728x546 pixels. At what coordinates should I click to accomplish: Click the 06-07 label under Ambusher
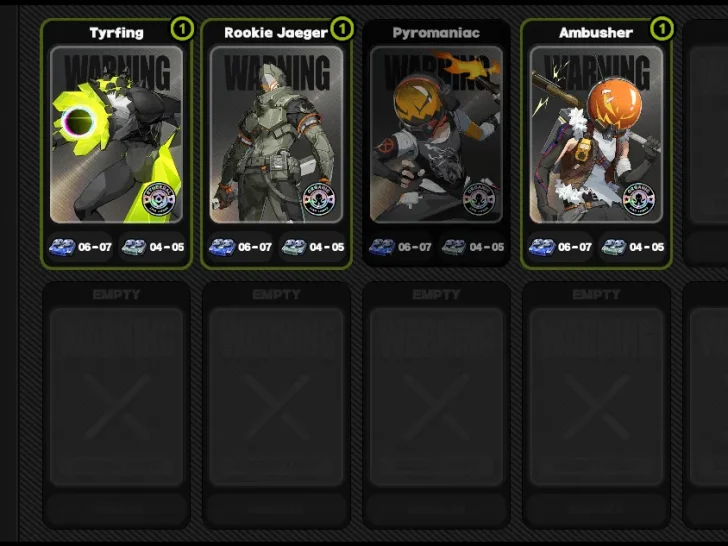pyautogui.click(x=575, y=247)
